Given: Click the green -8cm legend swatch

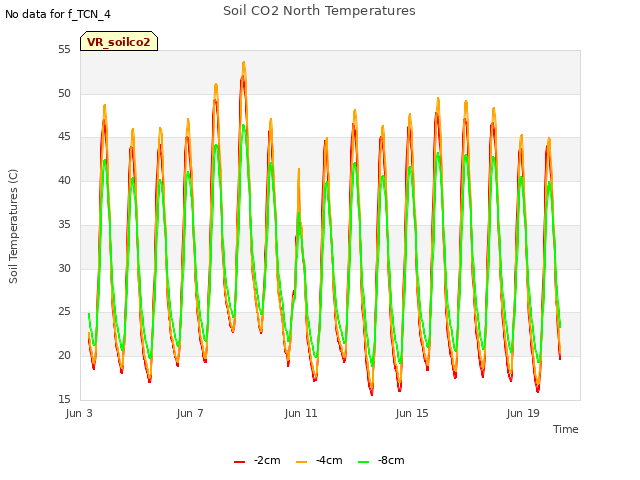Looking at the screenshot, I should point(364,462).
